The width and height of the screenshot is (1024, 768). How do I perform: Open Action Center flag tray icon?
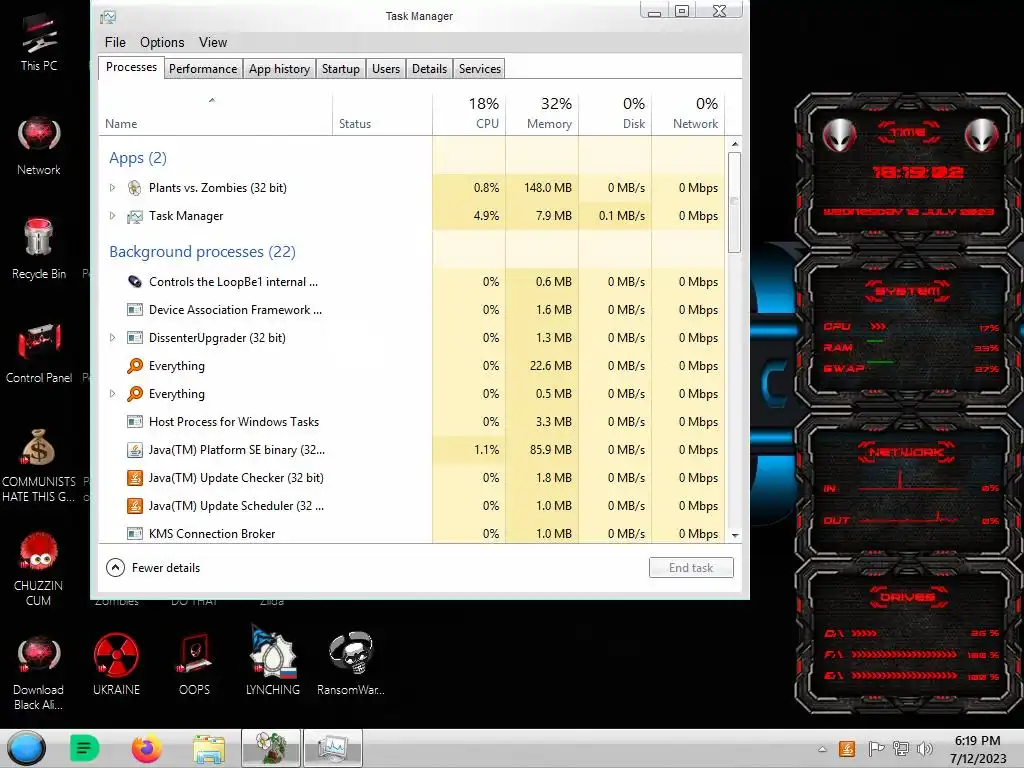tap(876, 749)
